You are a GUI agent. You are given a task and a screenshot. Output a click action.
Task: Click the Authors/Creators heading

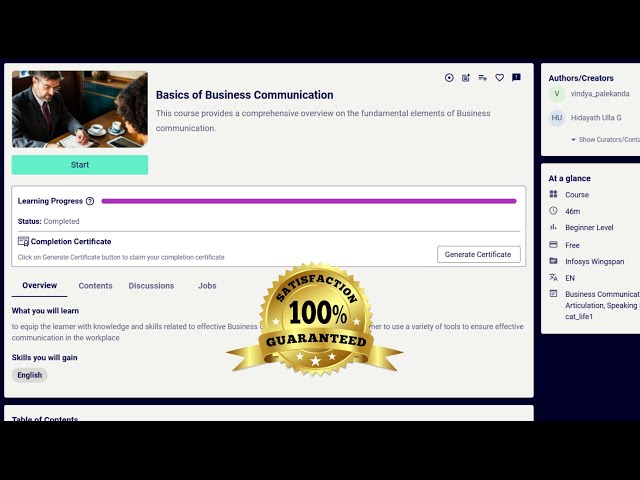click(x=581, y=78)
